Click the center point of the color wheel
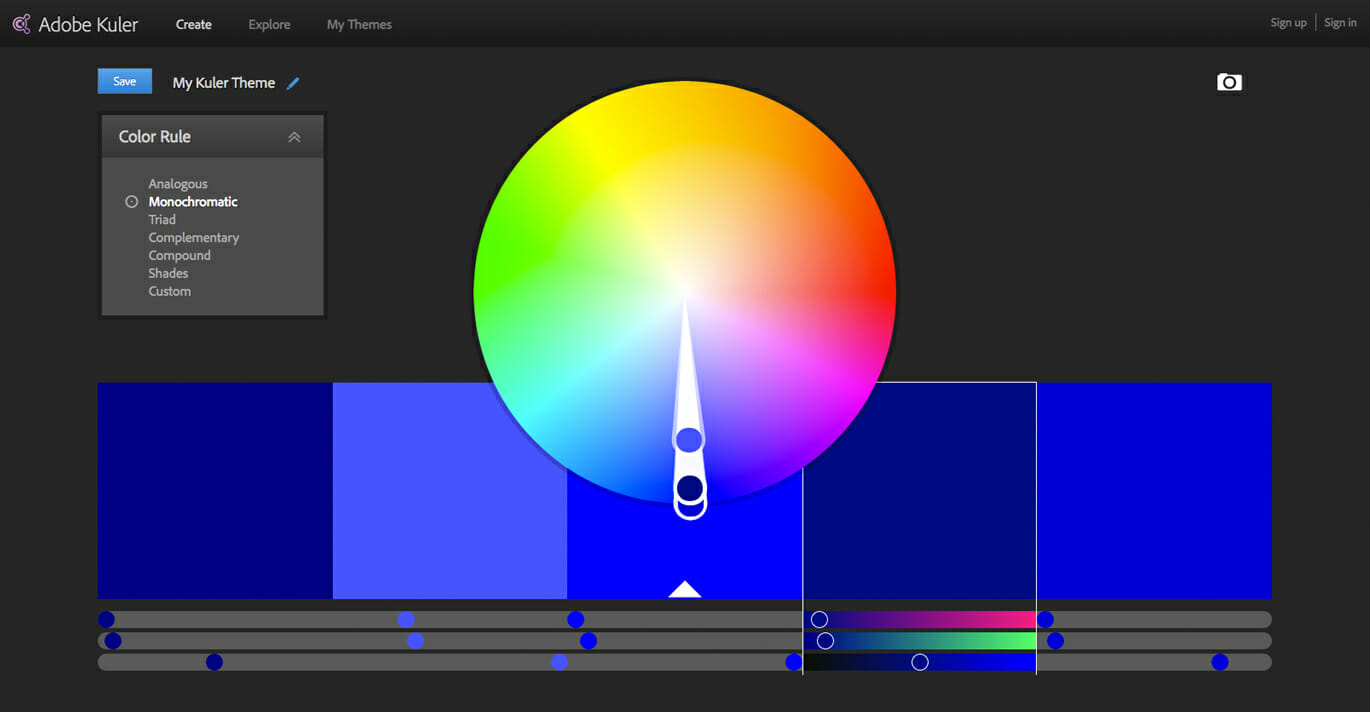The image size is (1370, 712). [x=685, y=290]
